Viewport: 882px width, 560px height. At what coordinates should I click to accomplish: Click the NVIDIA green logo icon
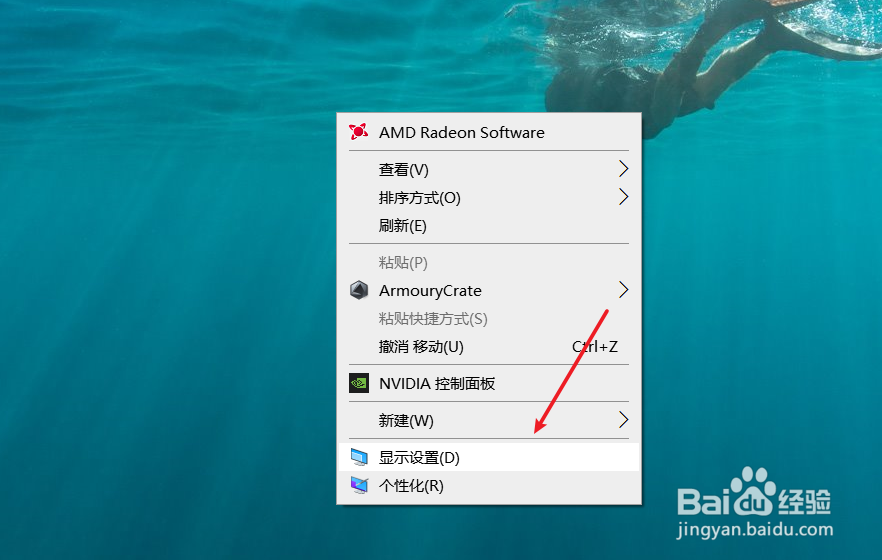359,383
